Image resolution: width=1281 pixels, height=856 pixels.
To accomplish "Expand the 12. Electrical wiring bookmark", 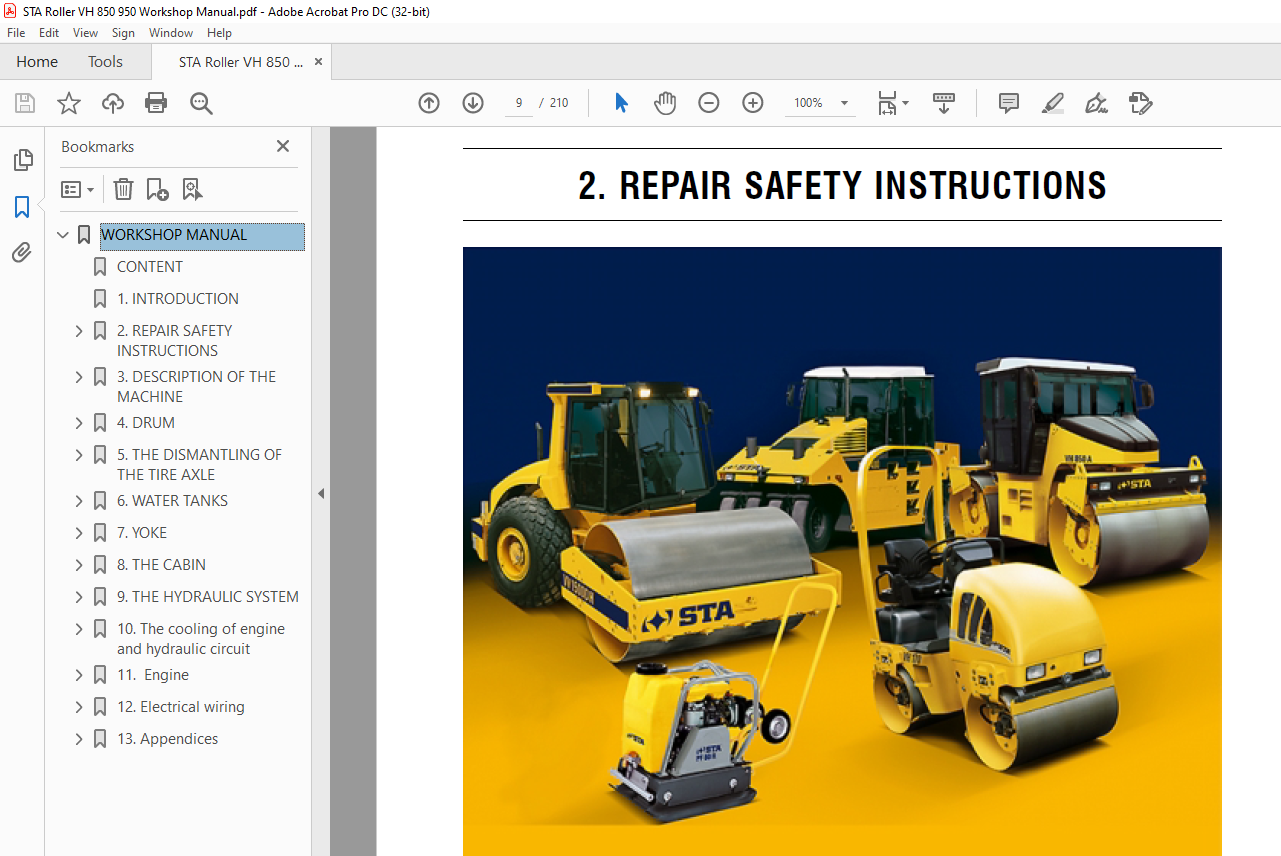I will (79, 707).
